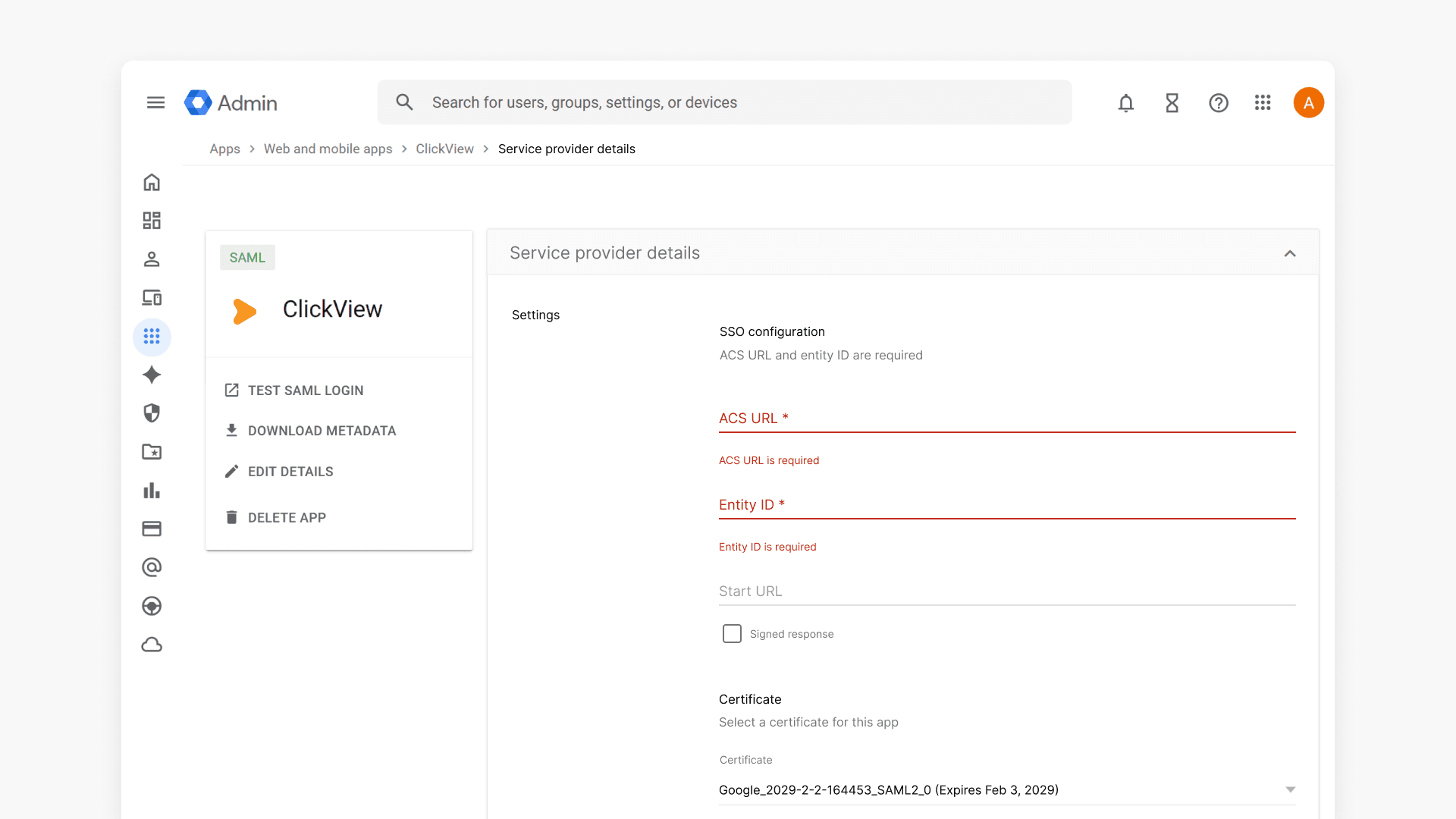Click into the Entity ID field
The height and width of the screenshot is (819, 1456).
point(1007,505)
